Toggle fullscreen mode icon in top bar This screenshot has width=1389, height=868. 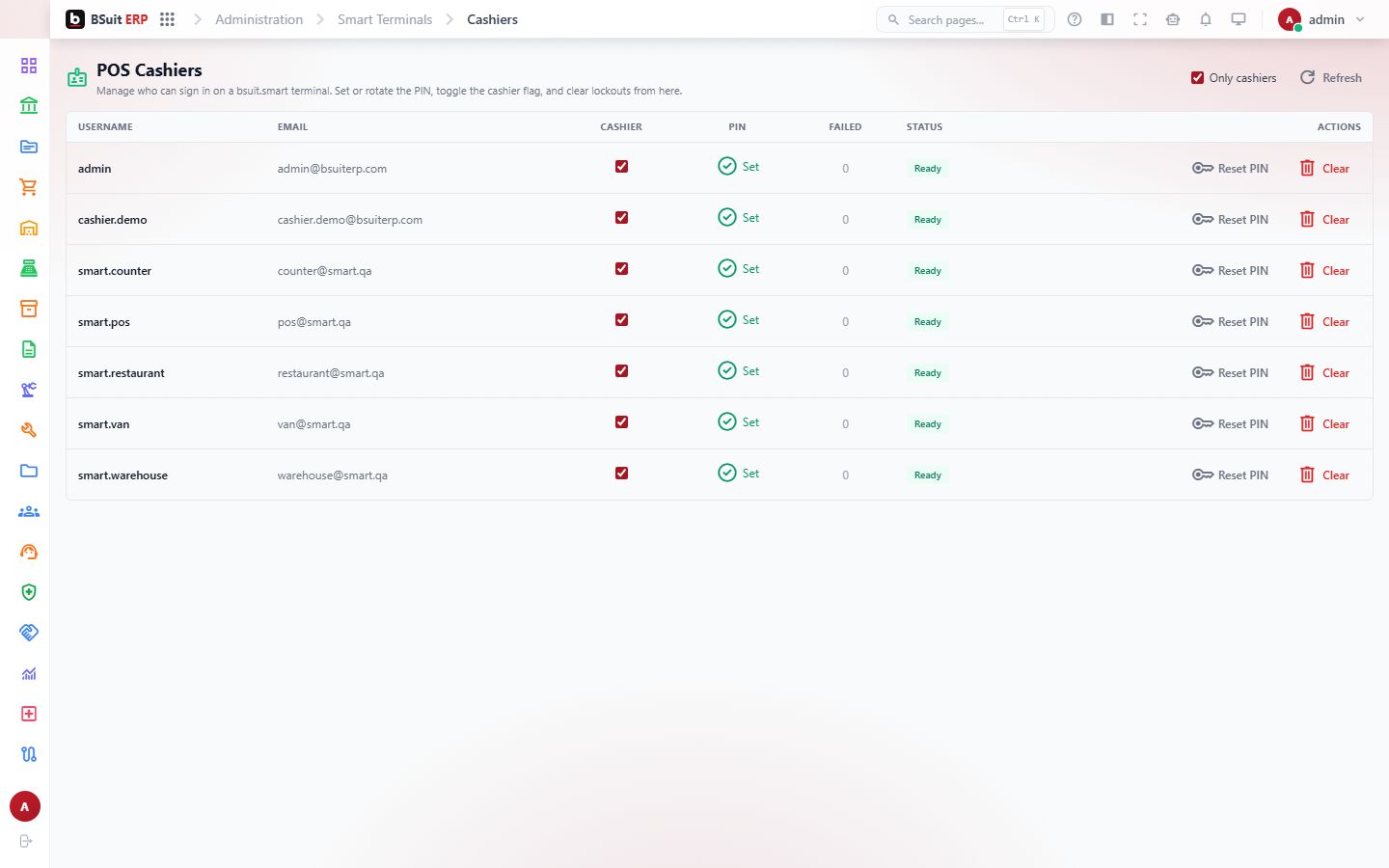(x=1140, y=19)
